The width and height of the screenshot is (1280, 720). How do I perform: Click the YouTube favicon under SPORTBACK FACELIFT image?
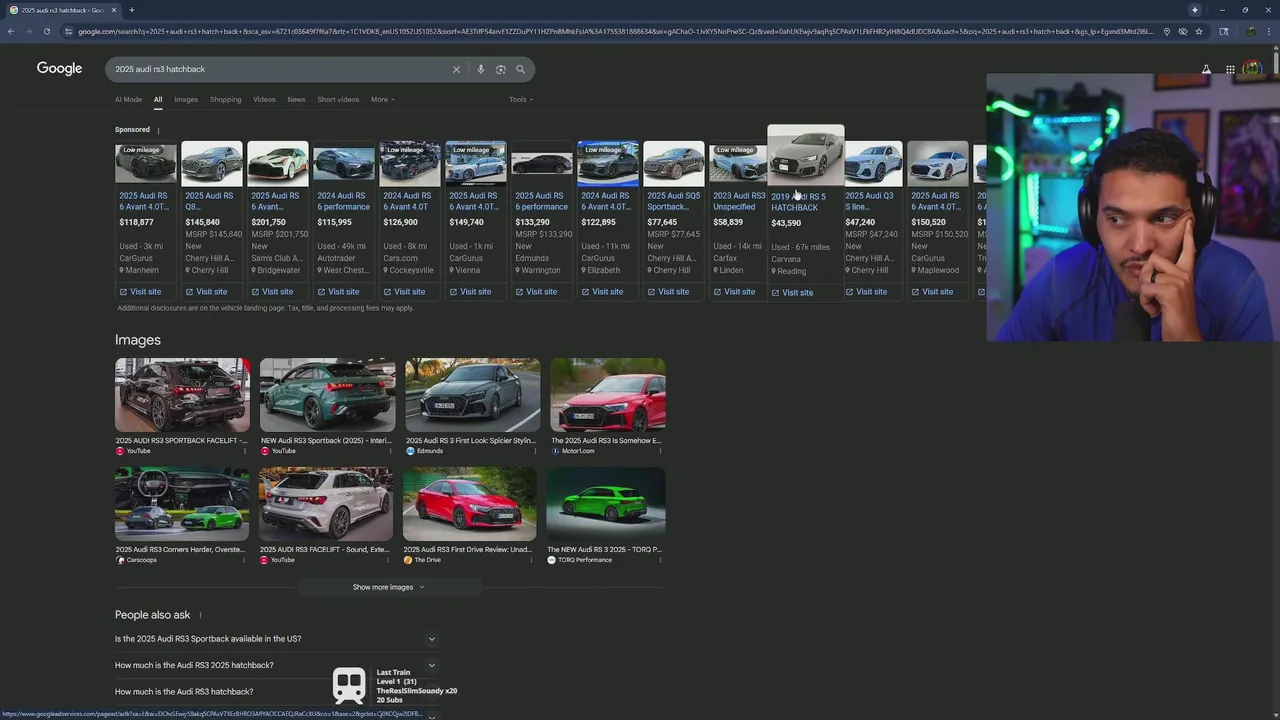[x=120, y=451]
